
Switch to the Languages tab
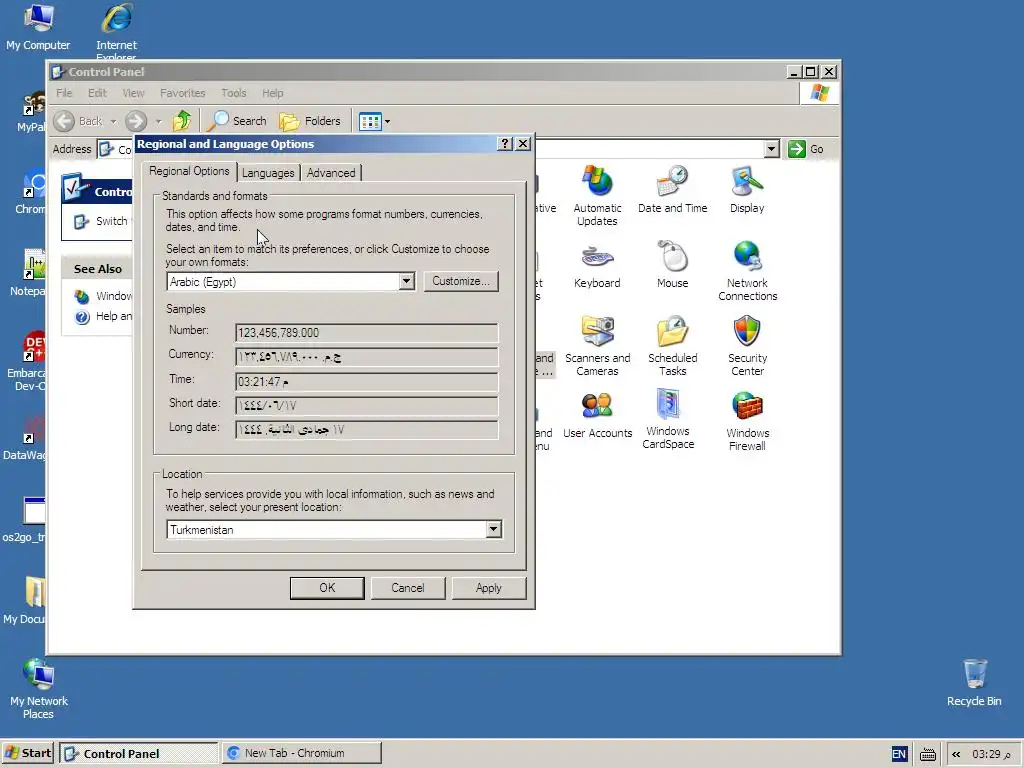(268, 172)
